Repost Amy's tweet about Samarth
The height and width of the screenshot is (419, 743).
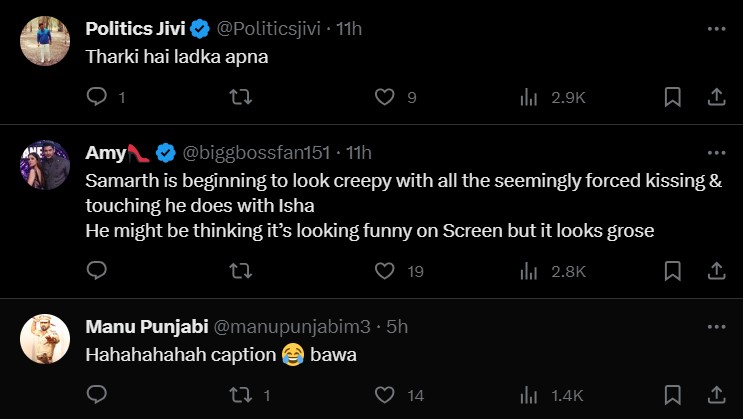coord(241,270)
